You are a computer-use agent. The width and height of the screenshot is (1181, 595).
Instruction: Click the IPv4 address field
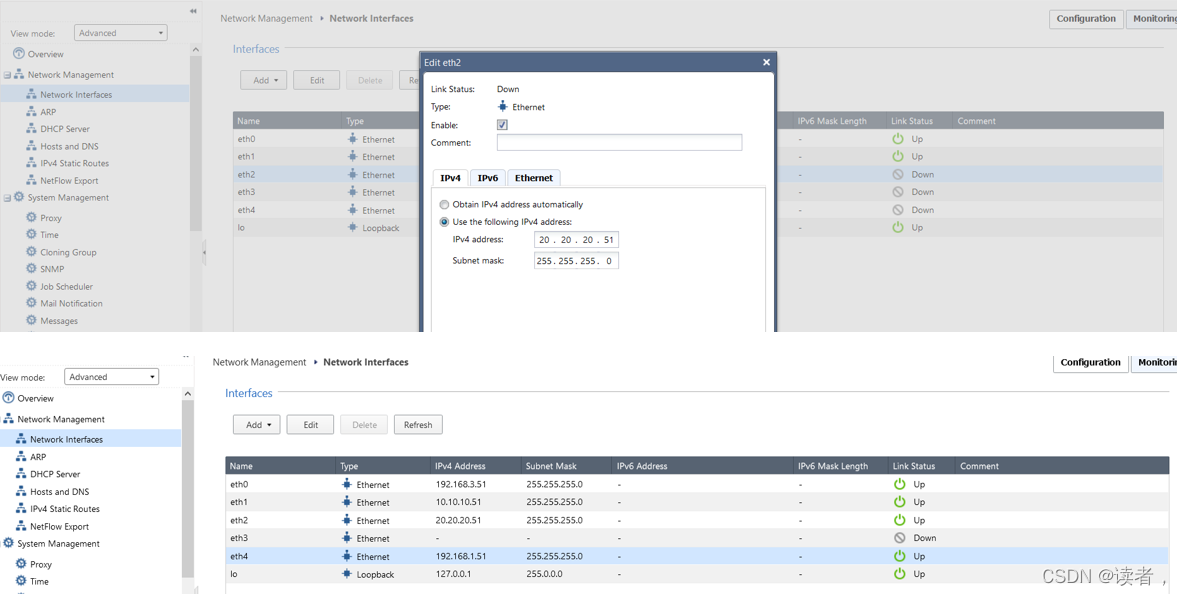(576, 240)
